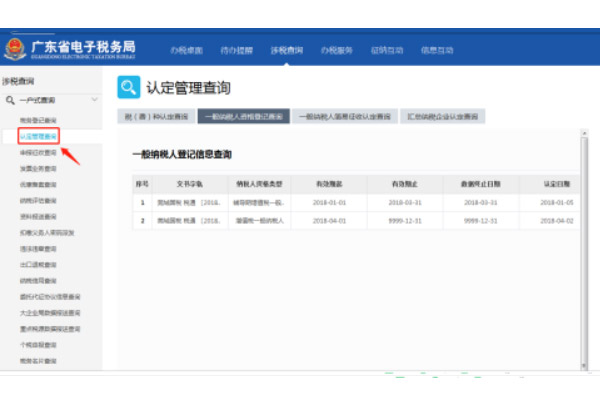The width and height of the screenshot is (600, 407).
Task: Click the 纳税人资格类型 column header
Action: tap(259, 184)
